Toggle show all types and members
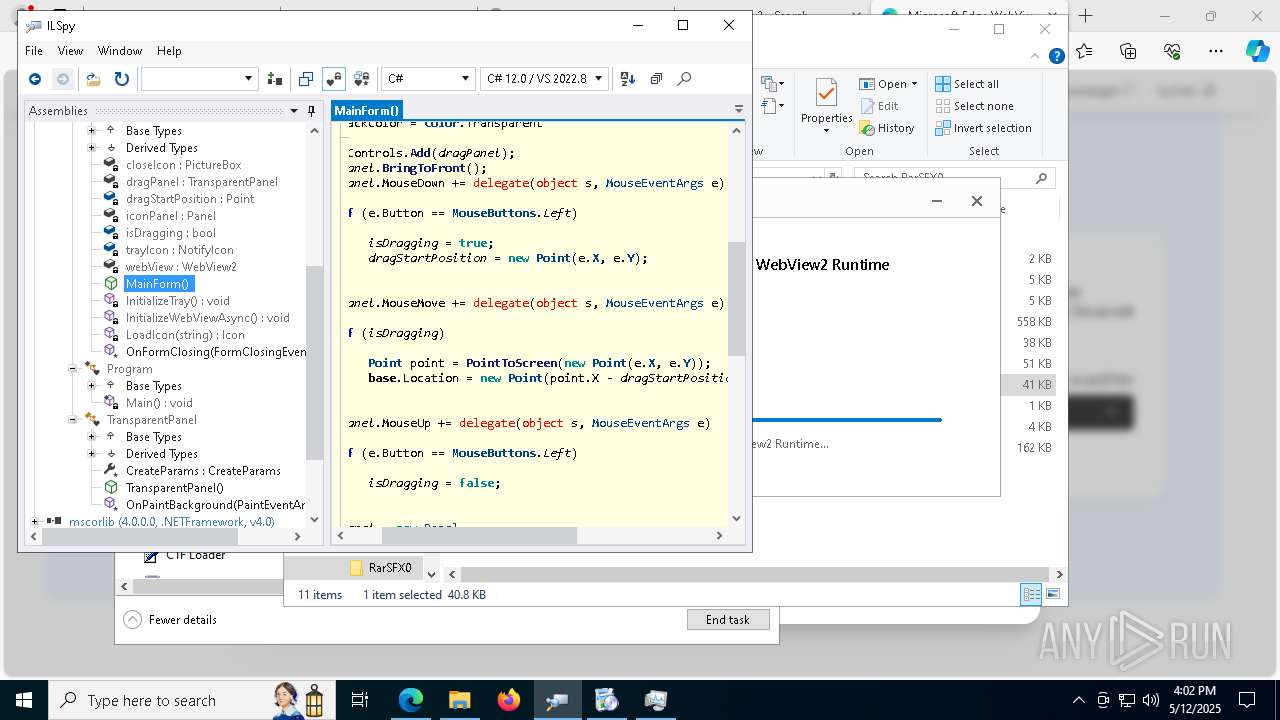This screenshot has width=1280, height=720. [x=362, y=79]
